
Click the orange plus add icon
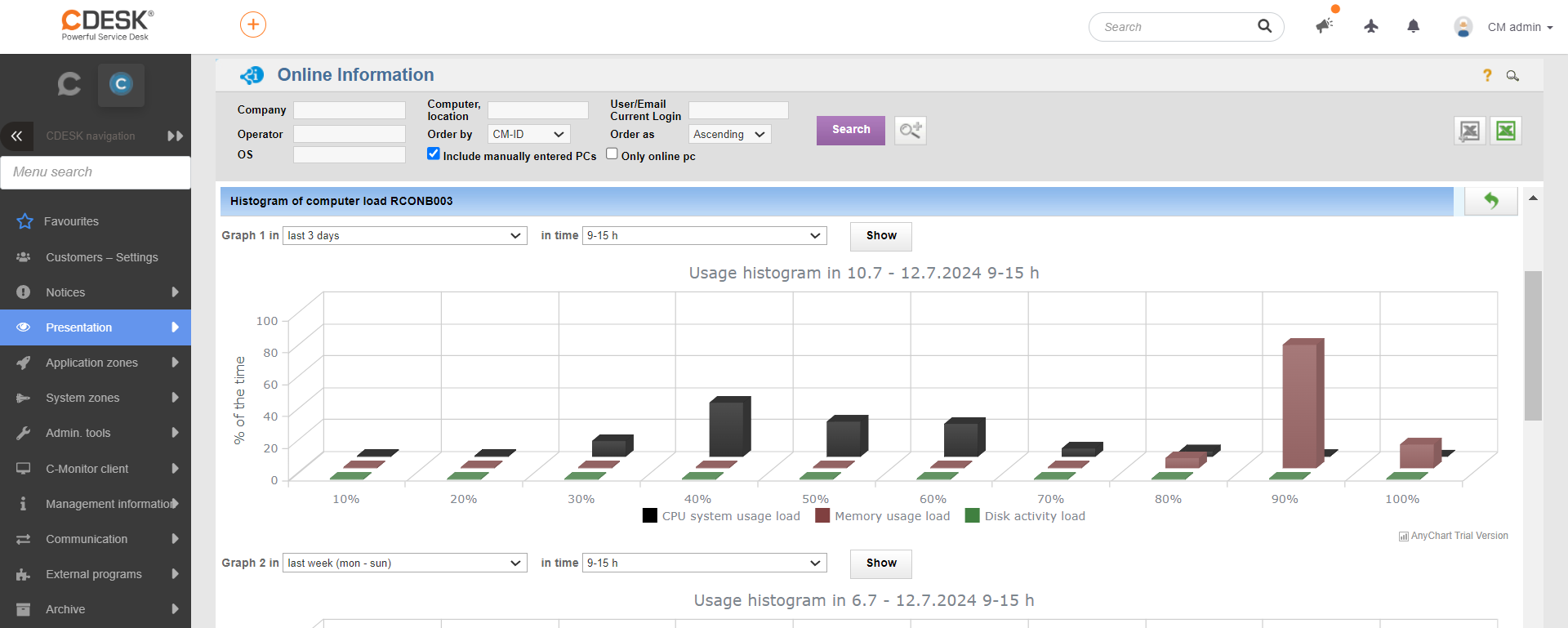click(253, 24)
